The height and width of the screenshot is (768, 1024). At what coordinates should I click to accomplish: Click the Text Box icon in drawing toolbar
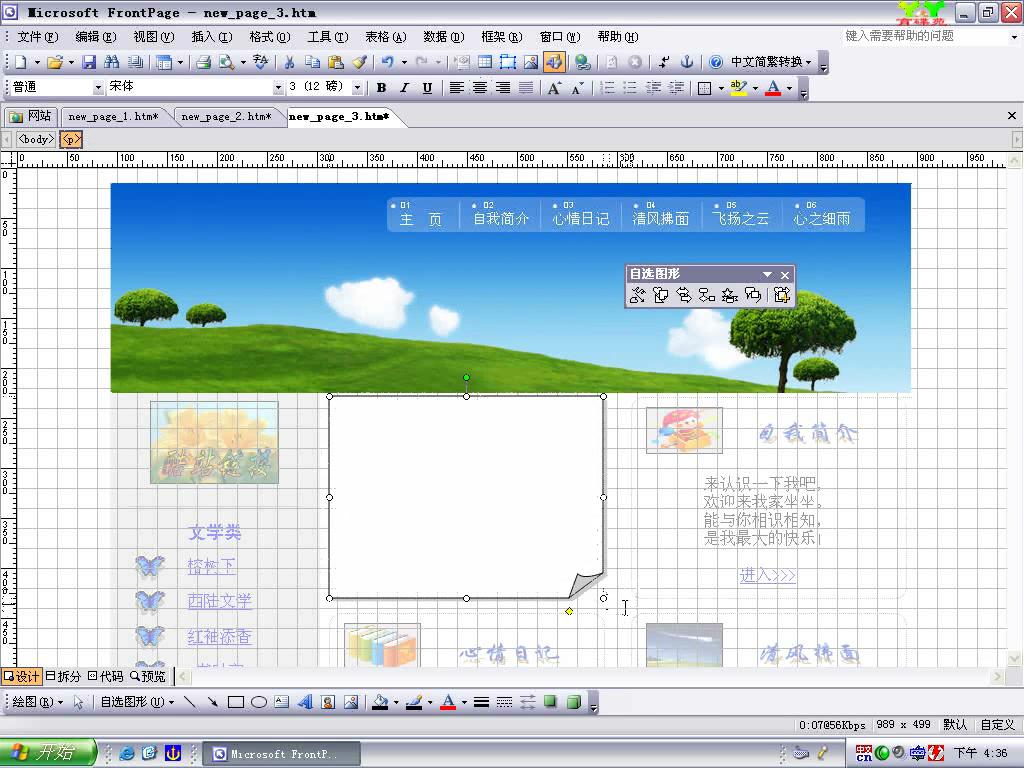[x=281, y=702]
